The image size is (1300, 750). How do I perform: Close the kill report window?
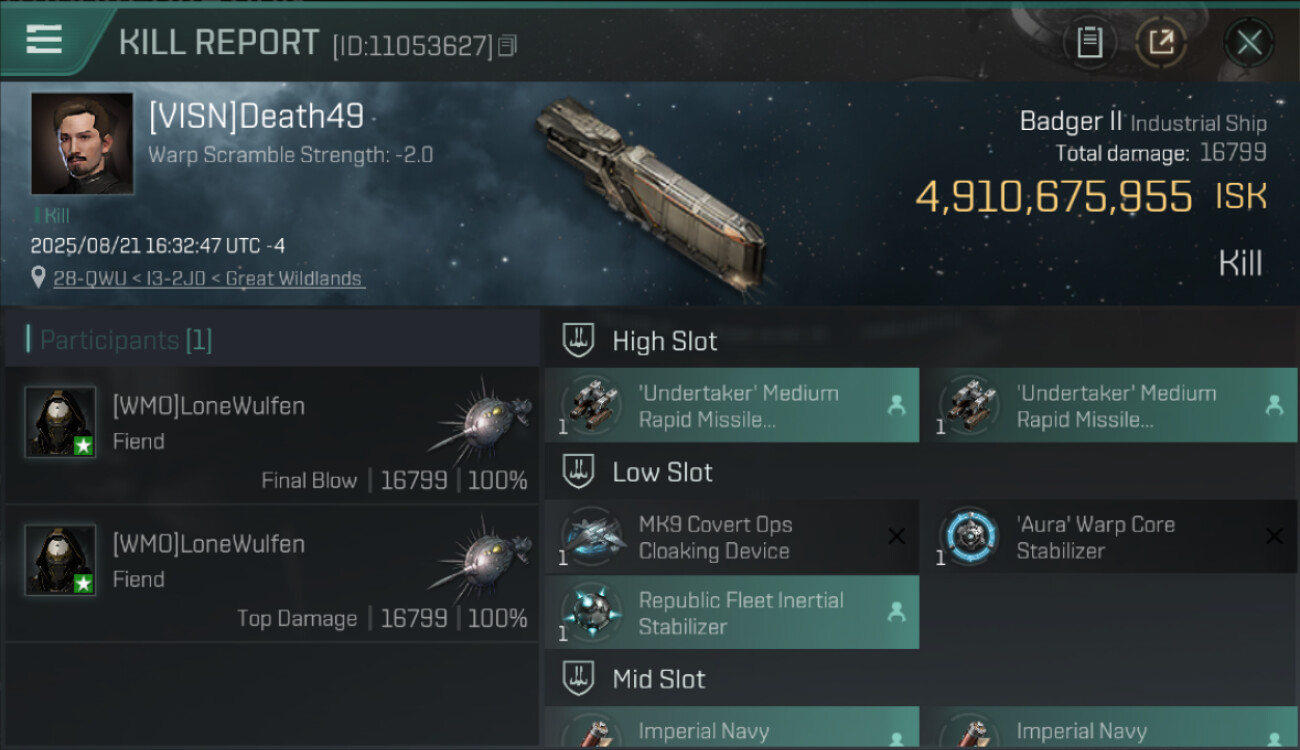(1249, 43)
